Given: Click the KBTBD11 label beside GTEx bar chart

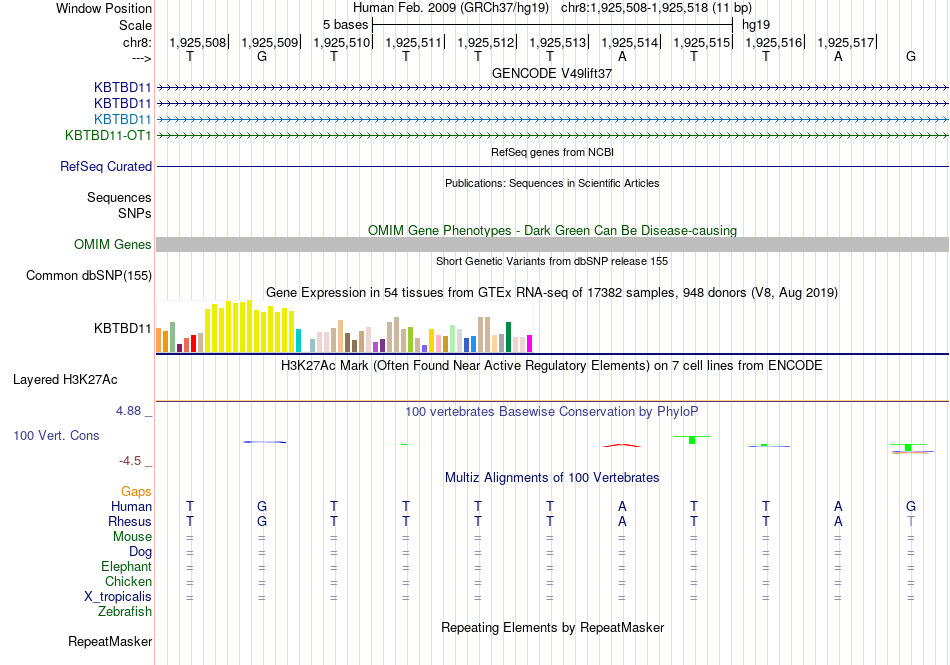Looking at the screenshot, I should coord(122,328).
